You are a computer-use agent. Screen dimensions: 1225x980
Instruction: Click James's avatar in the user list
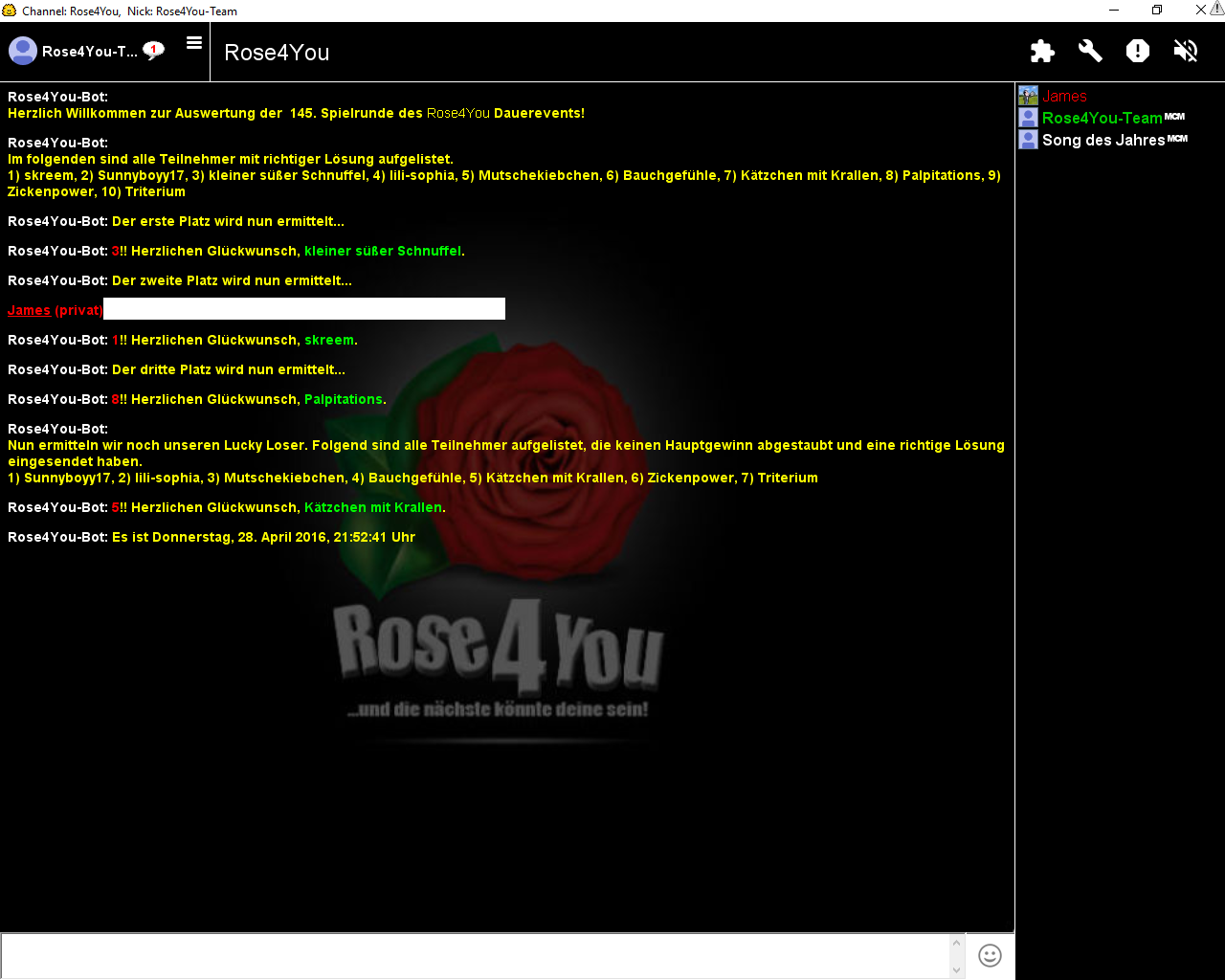1028,96
